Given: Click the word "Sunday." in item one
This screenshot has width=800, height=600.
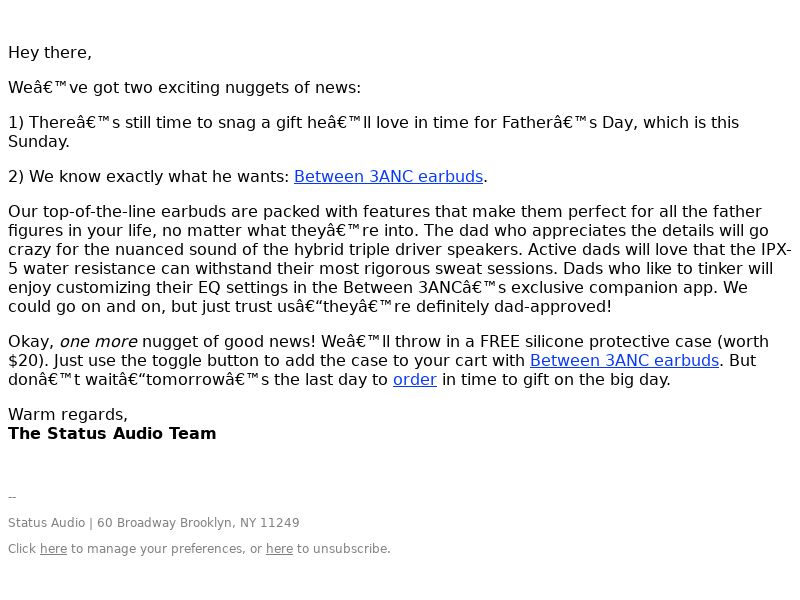Looking at the screenshot, I should 39,142.
